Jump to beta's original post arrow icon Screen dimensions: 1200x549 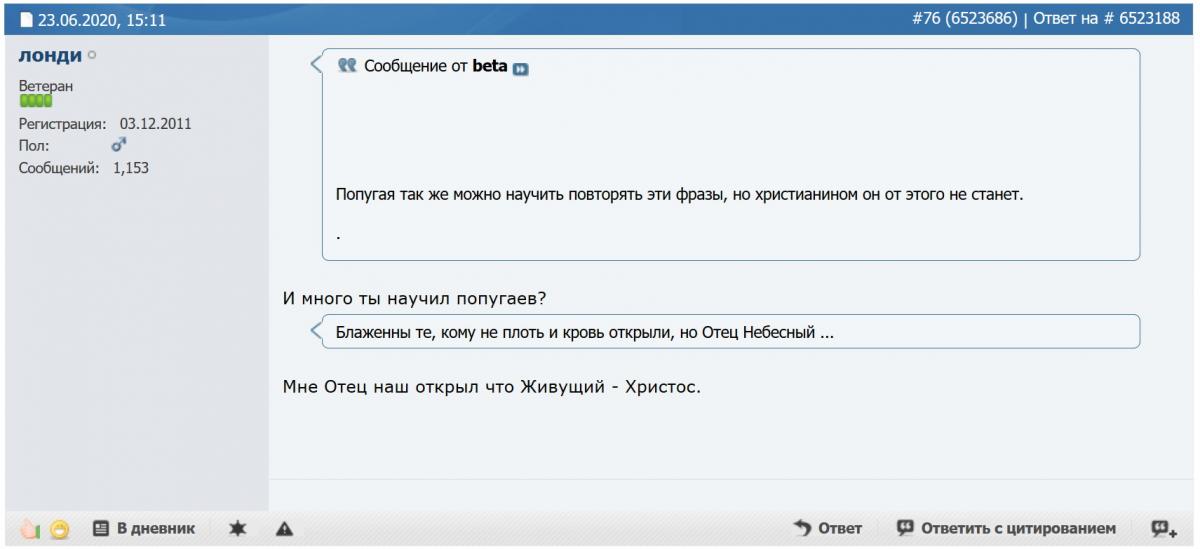click(520, 68)
